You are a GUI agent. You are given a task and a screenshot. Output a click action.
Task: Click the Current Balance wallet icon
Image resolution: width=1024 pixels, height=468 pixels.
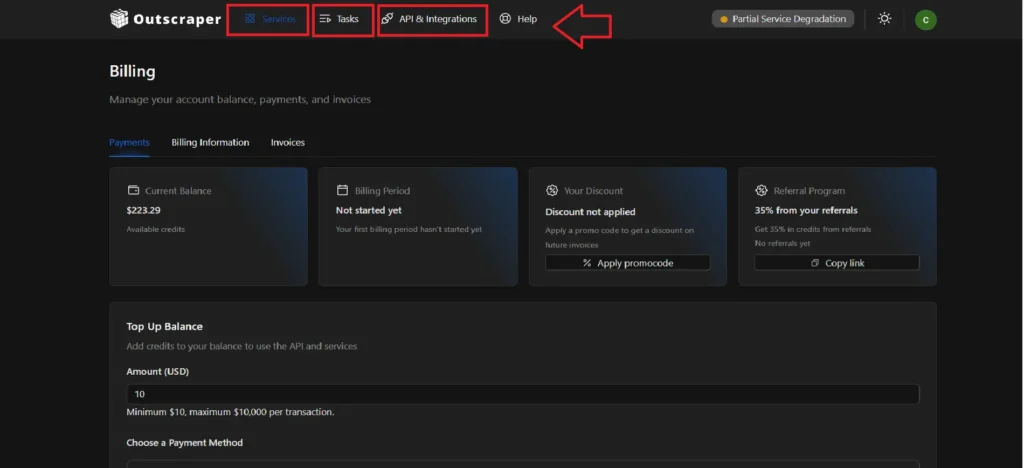[133, 190]
